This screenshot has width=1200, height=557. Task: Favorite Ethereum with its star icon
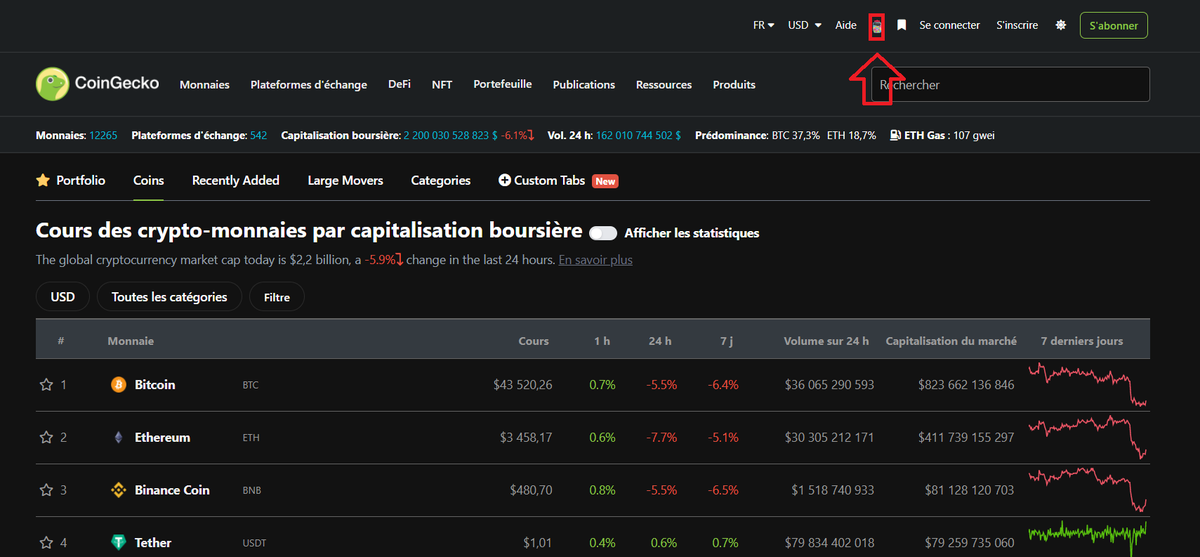[45, 438]
